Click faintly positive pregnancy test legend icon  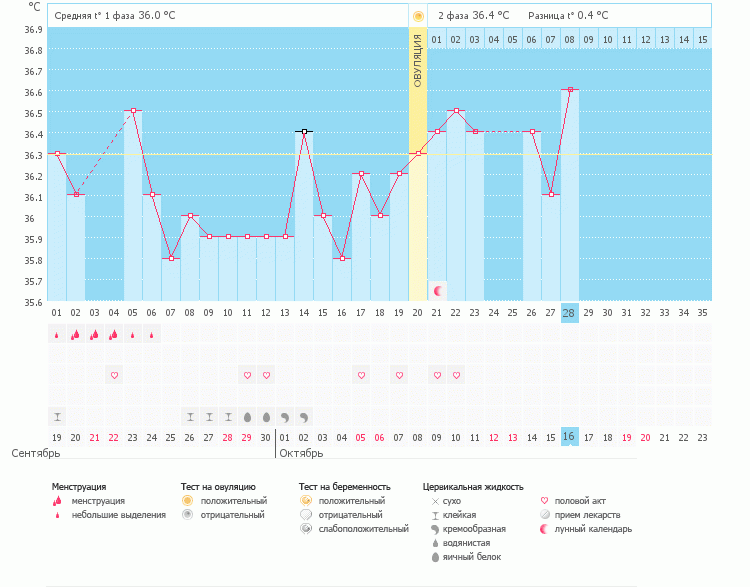pos(306,528)
